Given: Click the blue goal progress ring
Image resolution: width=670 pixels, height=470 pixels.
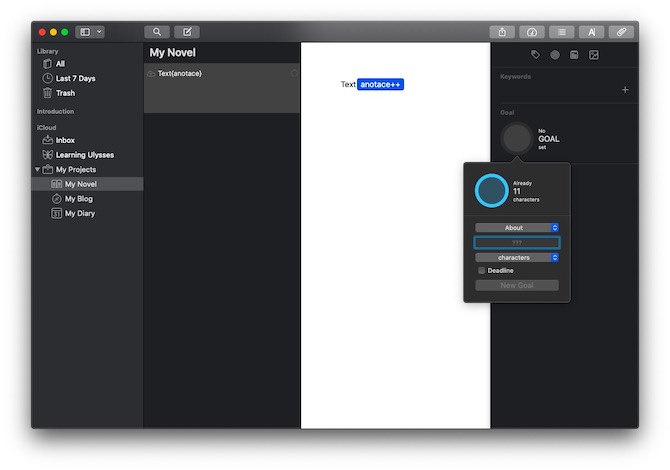Looking at the screenshot, I should (x=491, y=191).
